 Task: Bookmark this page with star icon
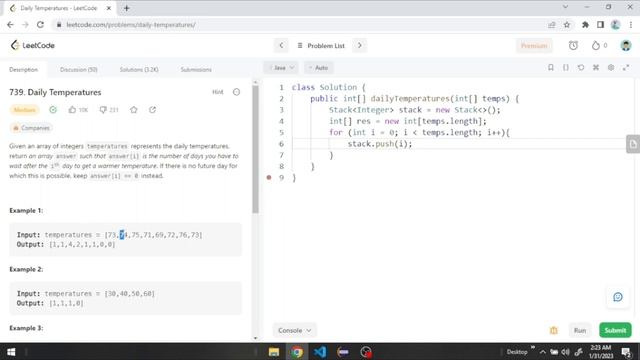tap(567, 25)
